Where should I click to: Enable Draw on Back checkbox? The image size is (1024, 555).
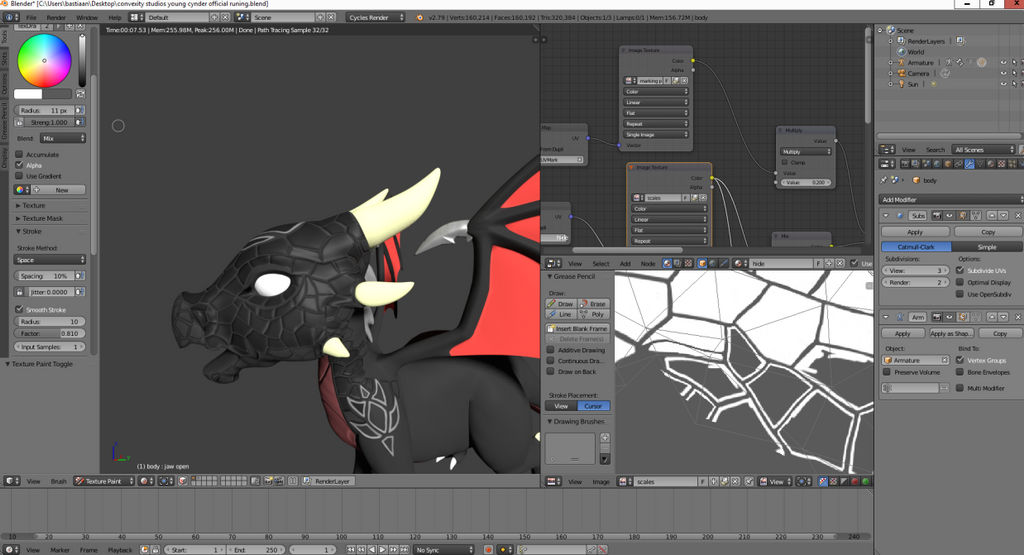(x=551, y=372)
